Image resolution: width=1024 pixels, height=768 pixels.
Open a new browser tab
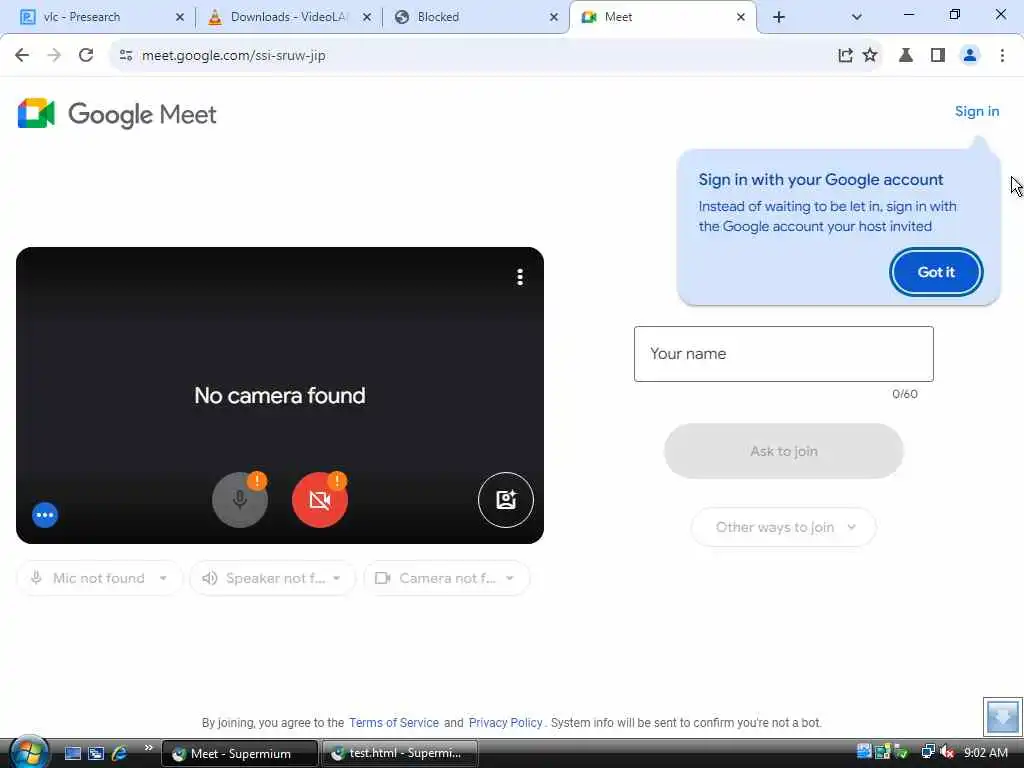pos(778,17)
